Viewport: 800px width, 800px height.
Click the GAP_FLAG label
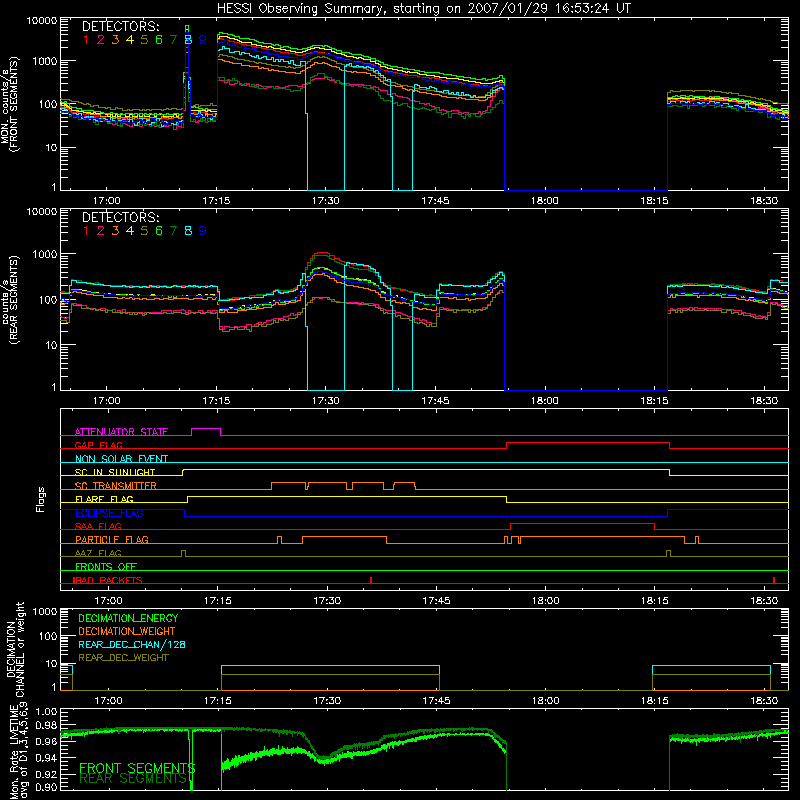point(98,445)
